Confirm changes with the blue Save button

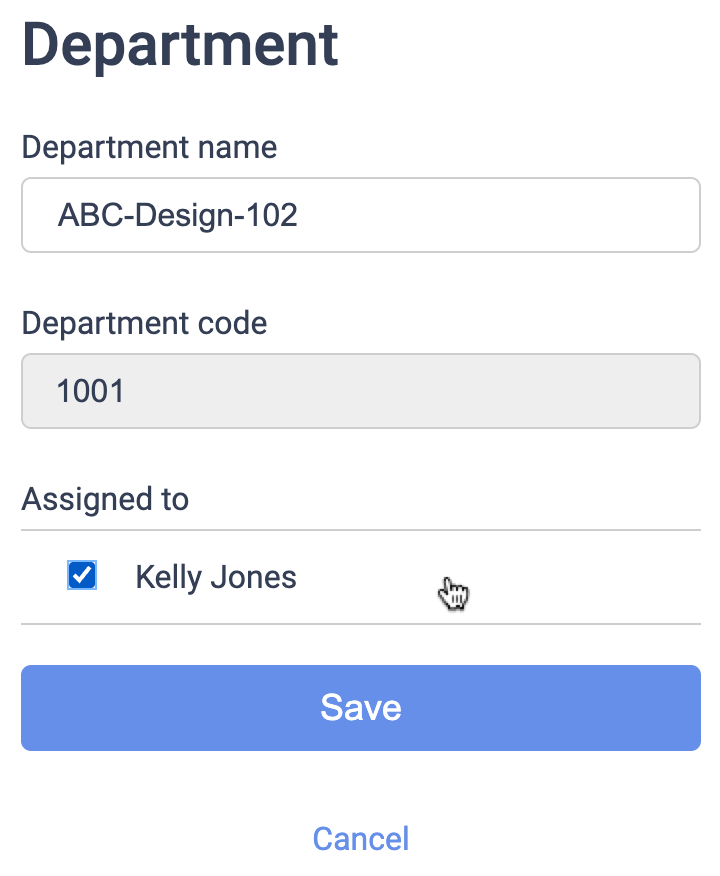pos(360,707)
